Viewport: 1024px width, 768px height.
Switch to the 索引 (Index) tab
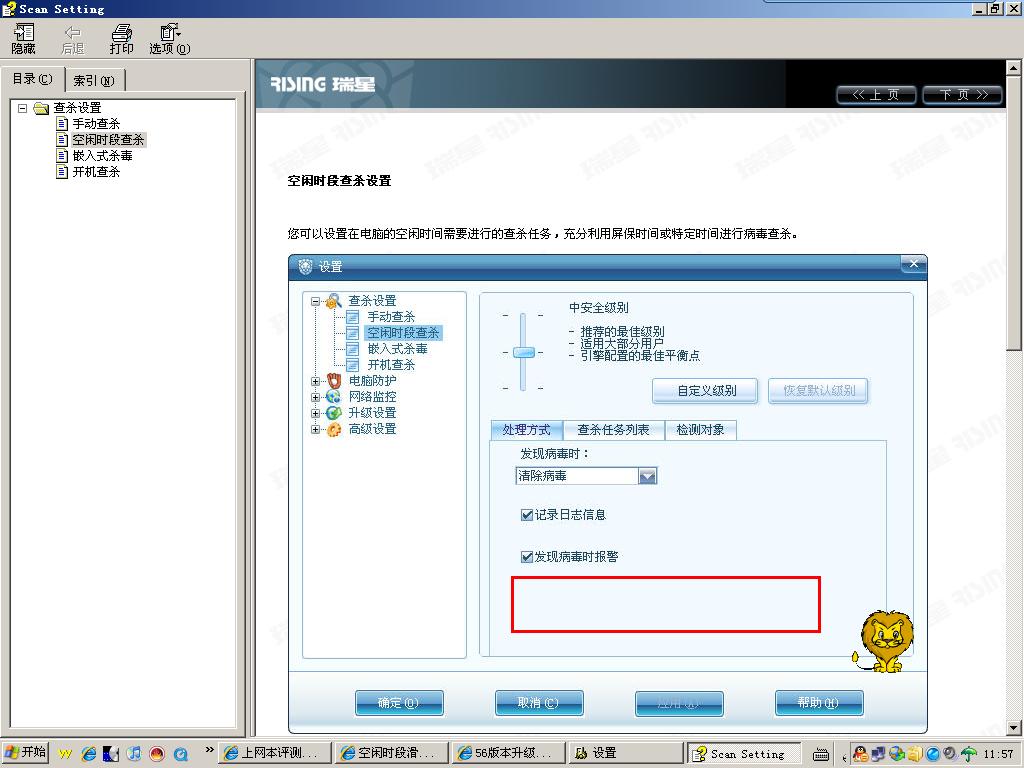coord(93,80)
